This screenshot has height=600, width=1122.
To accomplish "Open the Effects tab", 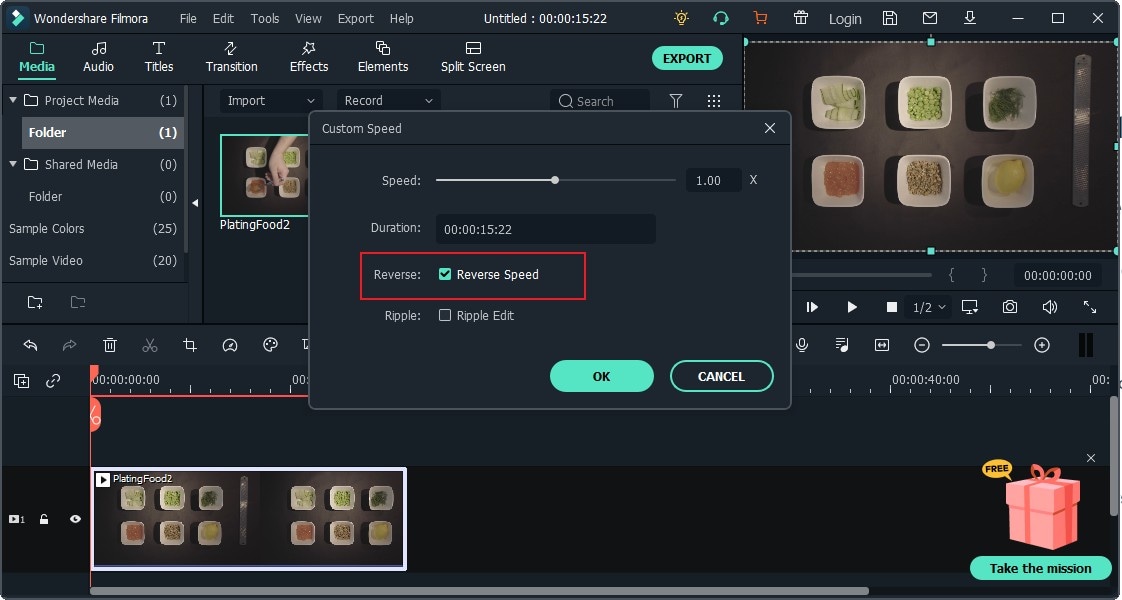I will point(308,57).
